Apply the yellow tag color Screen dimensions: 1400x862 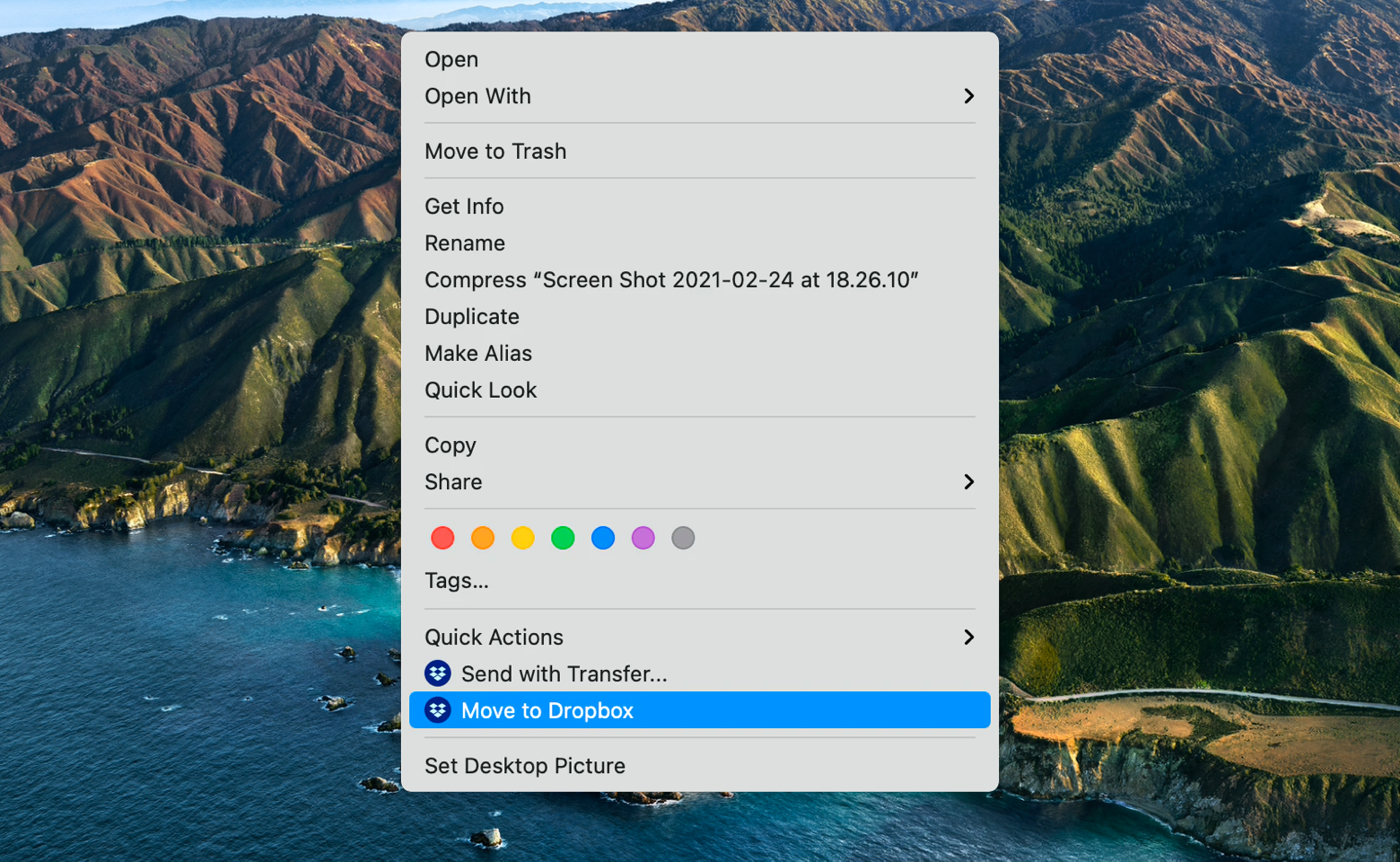click(x=522, y=538)
